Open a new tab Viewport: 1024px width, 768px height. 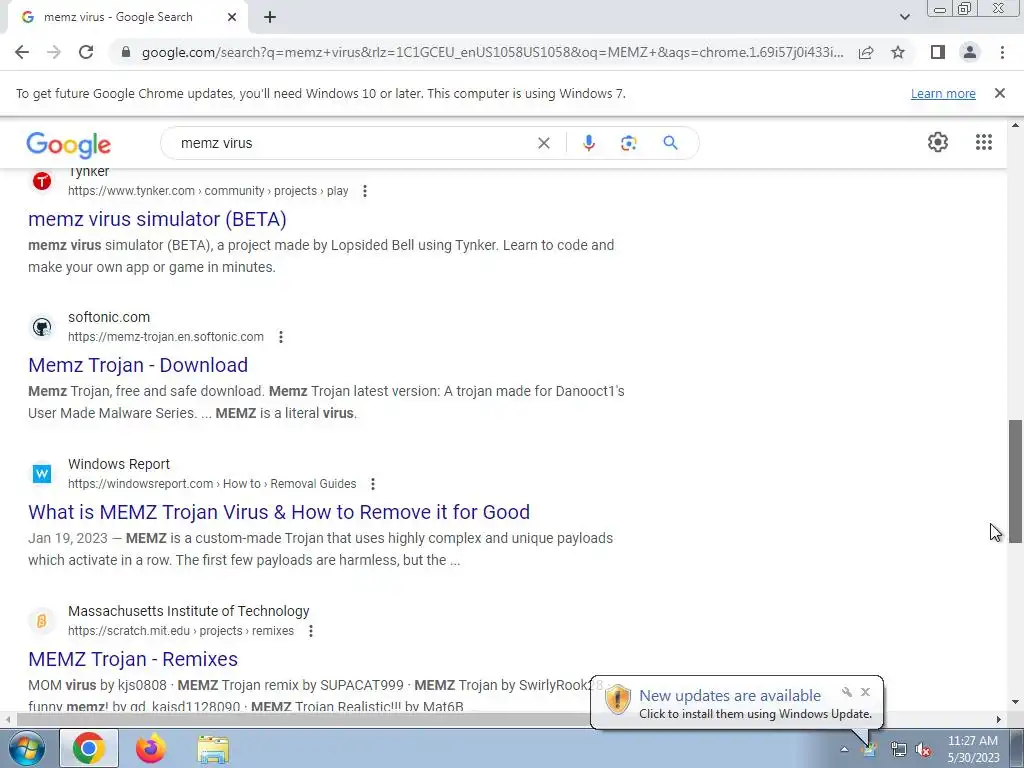[x=270, y=18]
